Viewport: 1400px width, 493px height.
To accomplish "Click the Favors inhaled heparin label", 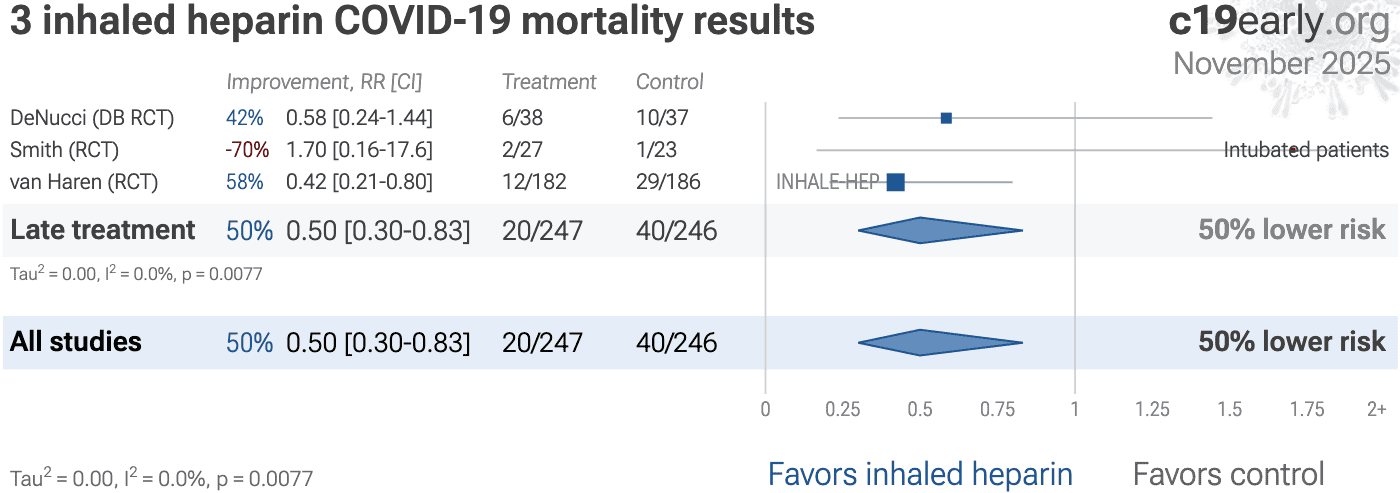I will (x=920, y=474).
